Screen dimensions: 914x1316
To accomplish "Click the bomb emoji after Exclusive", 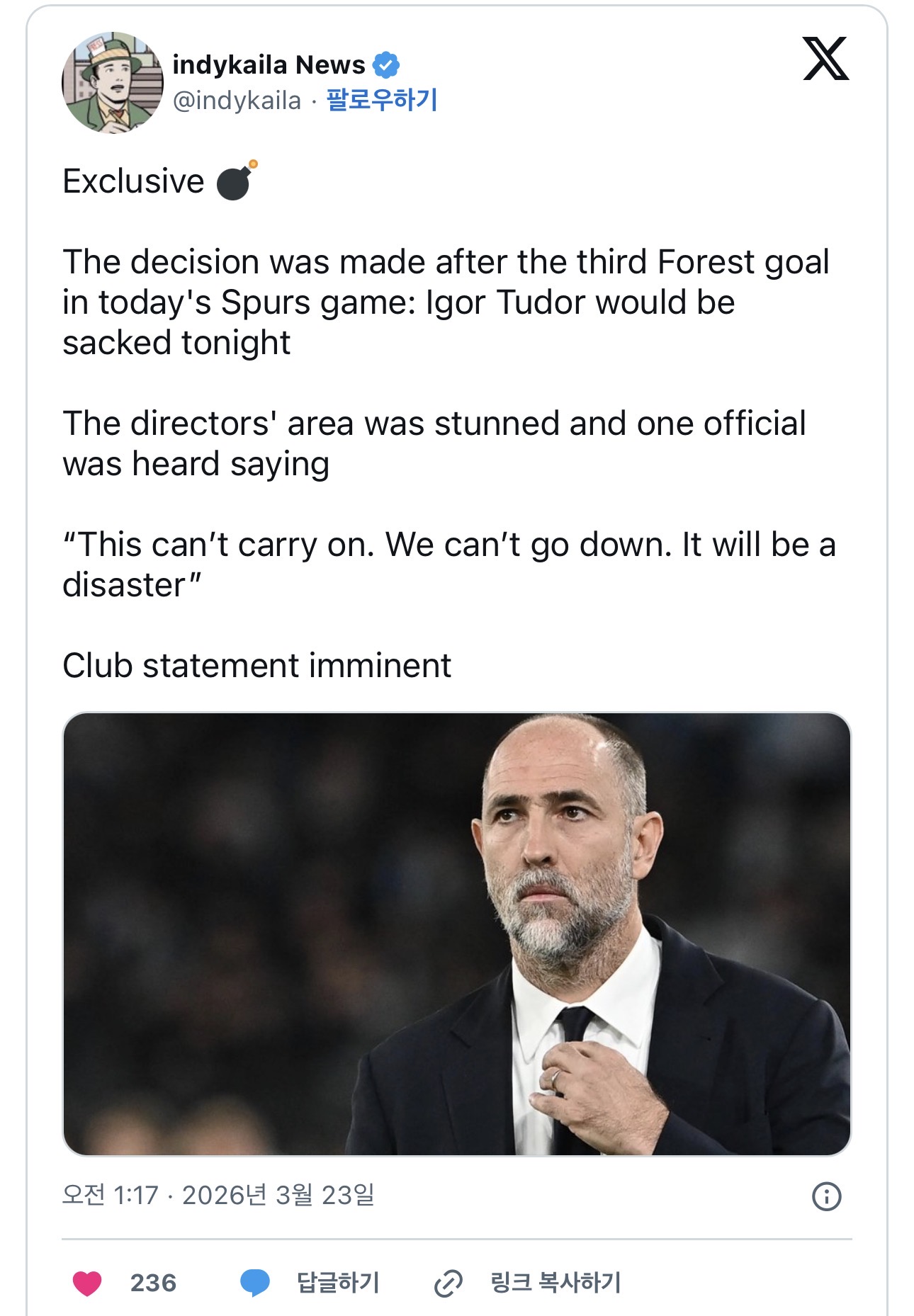I will click(236, 181).
